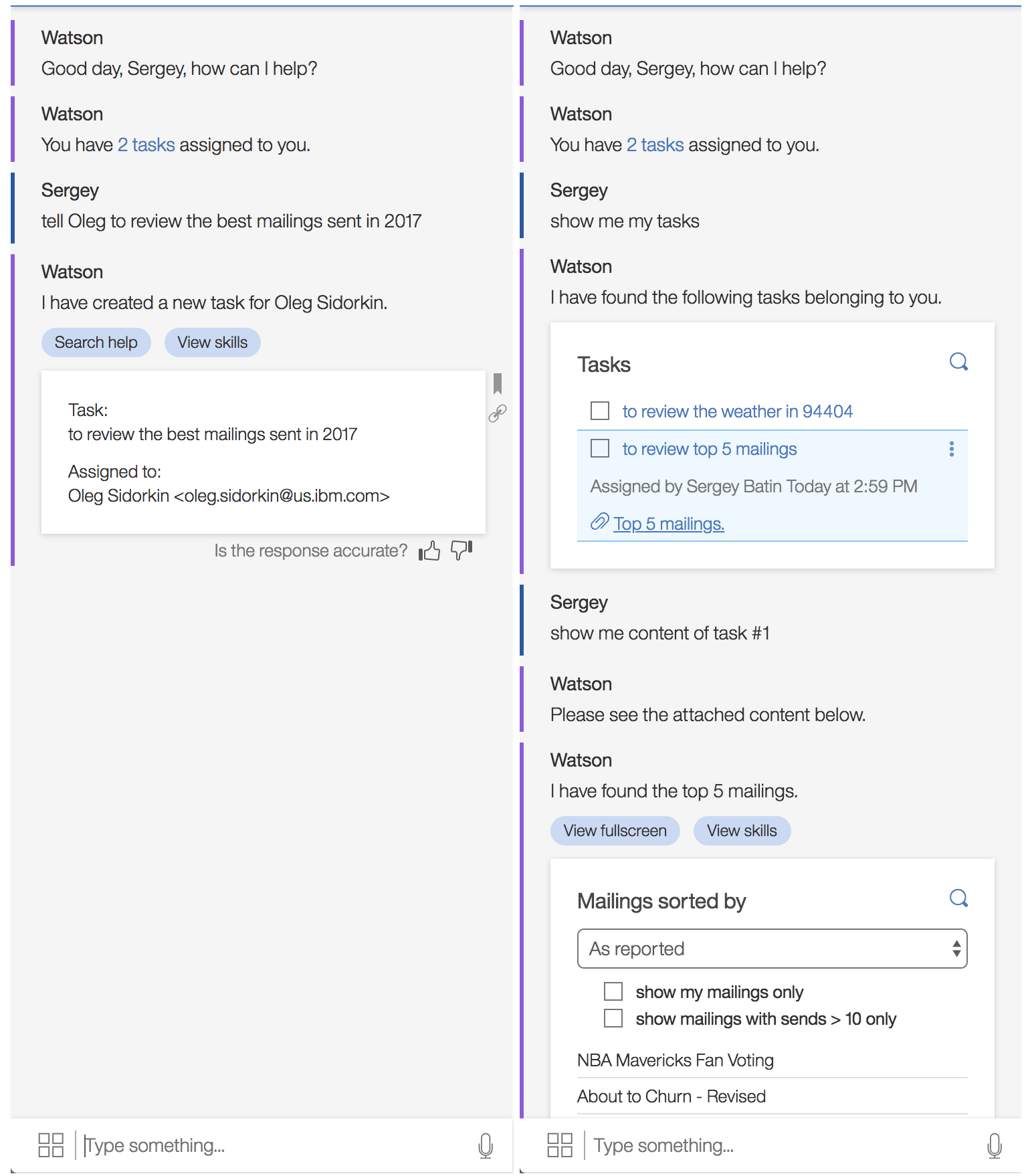Click View skills button in right chat
Image resolution: width=1026 pixels, height=1176 pixels.
pos(742,831)
